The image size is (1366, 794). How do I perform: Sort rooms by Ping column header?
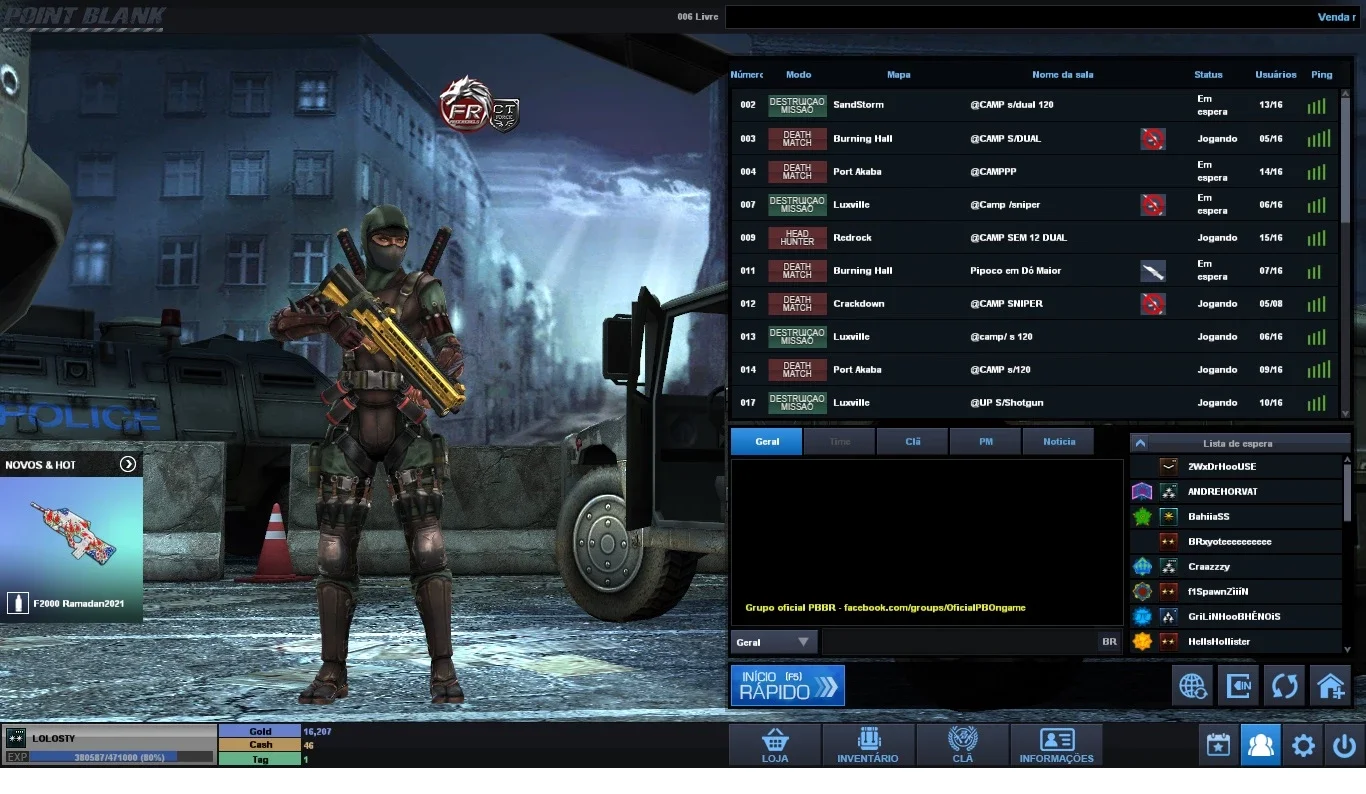(x=1322, y=75)
